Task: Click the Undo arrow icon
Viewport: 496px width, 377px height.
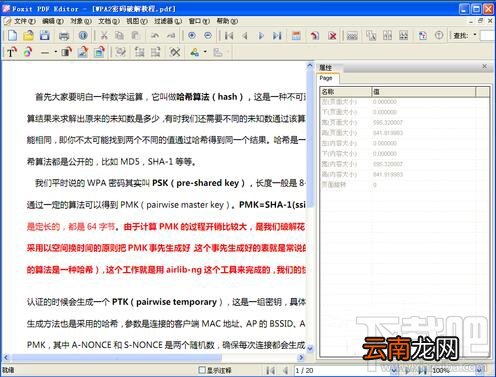Action: tap(155, 35)
